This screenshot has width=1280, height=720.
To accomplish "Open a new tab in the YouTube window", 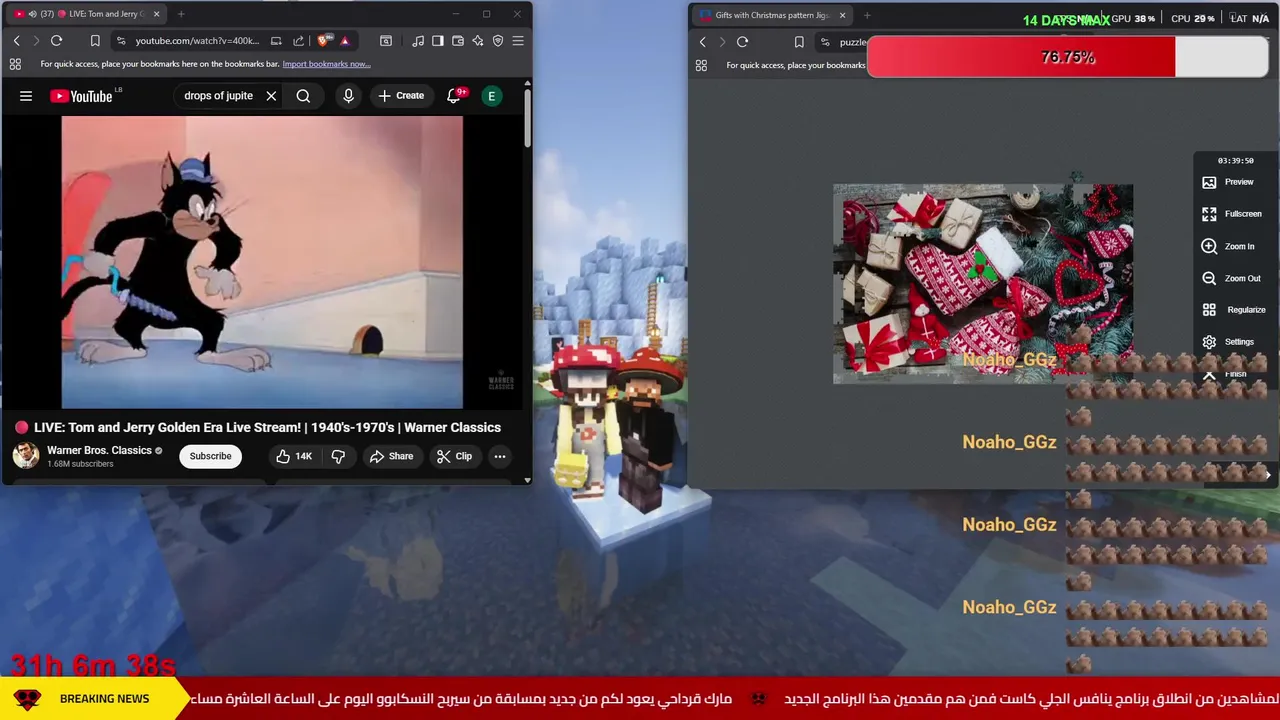I will click(x=181, y=14).
